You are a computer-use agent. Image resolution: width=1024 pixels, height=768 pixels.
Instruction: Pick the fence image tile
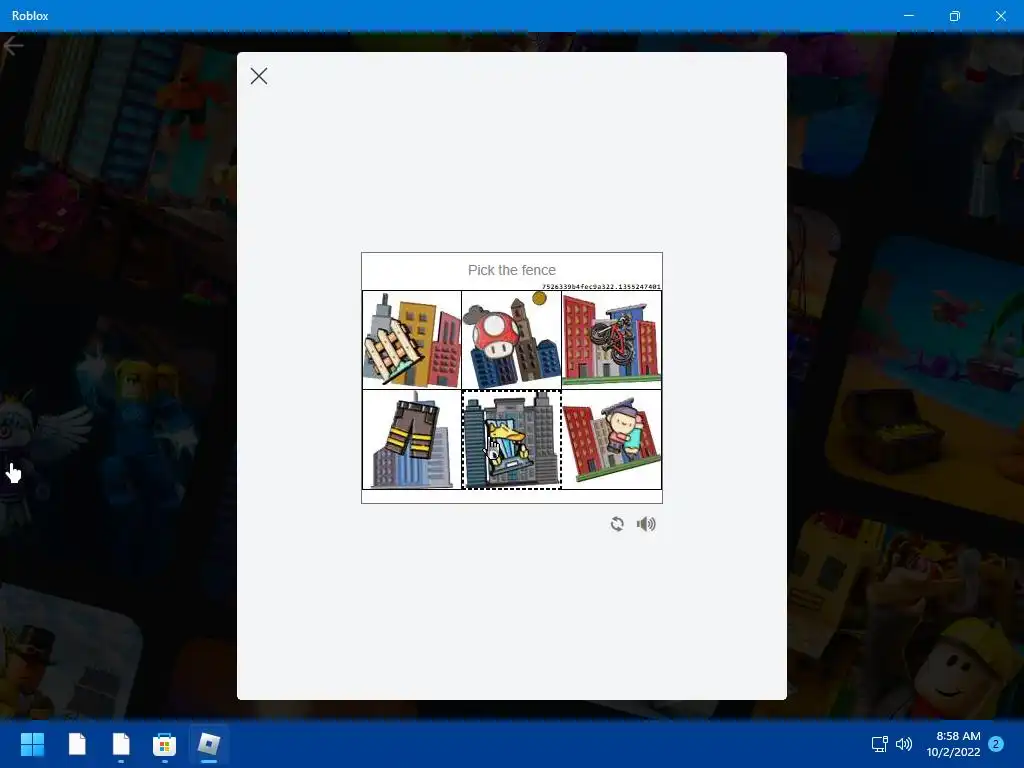tap(412, 340)
